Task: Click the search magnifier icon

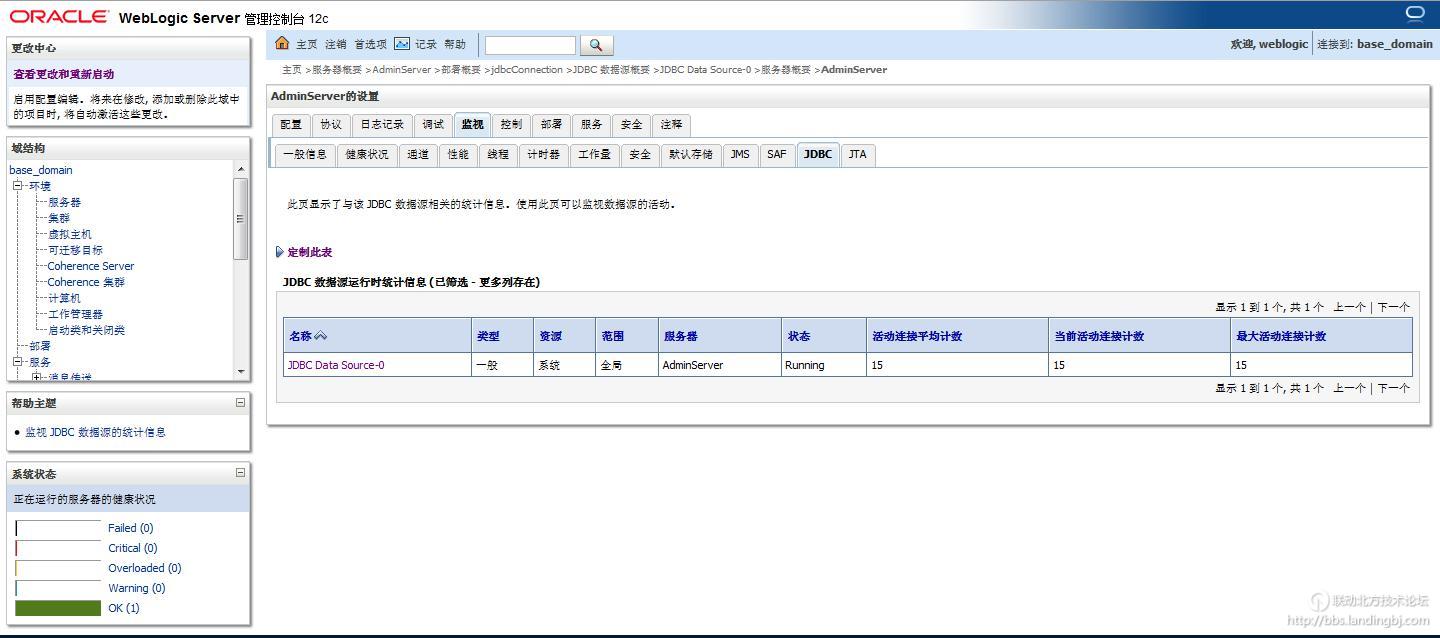Action: coord(595,44)
